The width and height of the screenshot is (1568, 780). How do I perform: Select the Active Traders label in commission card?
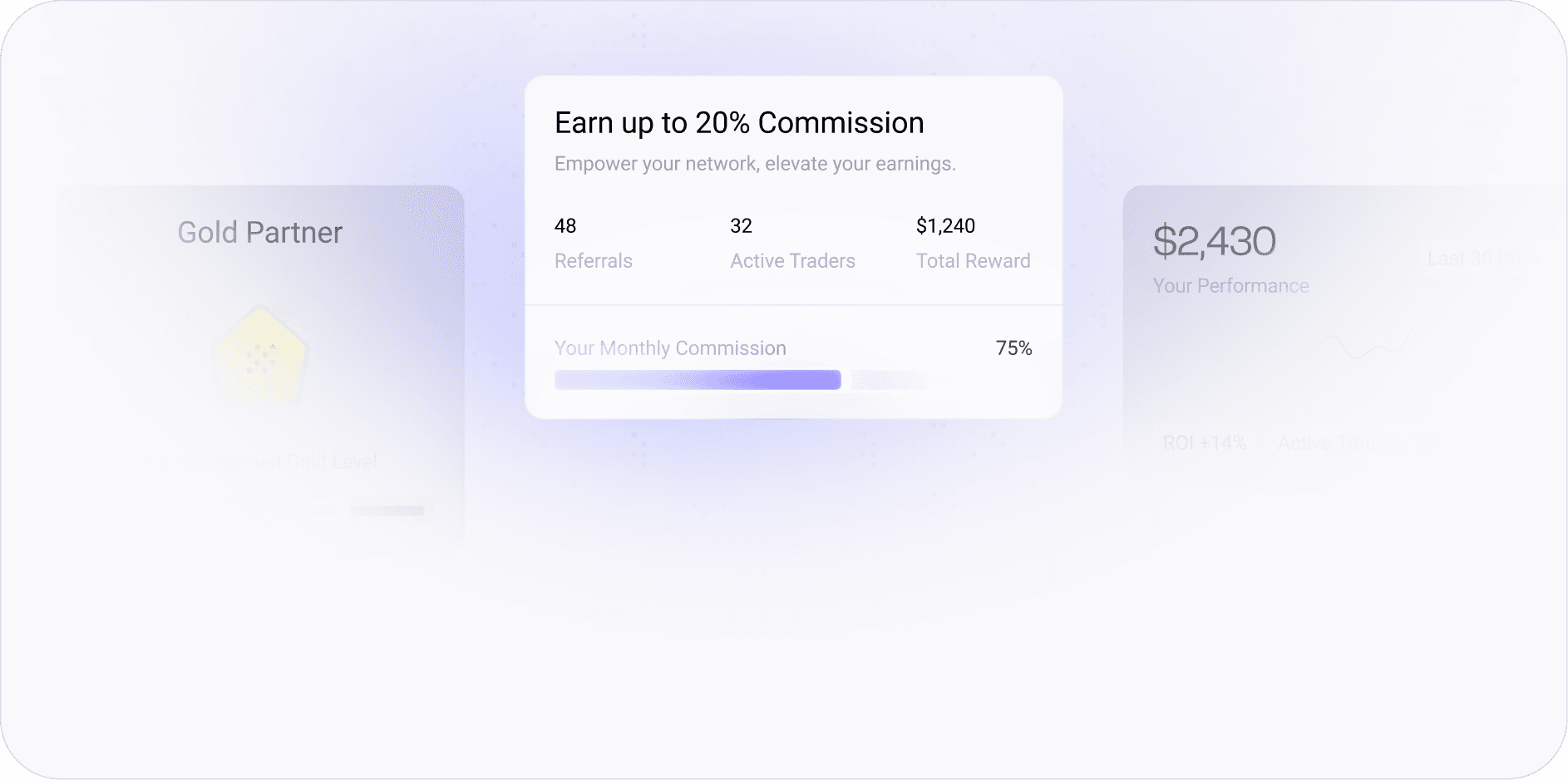point(792,261)
